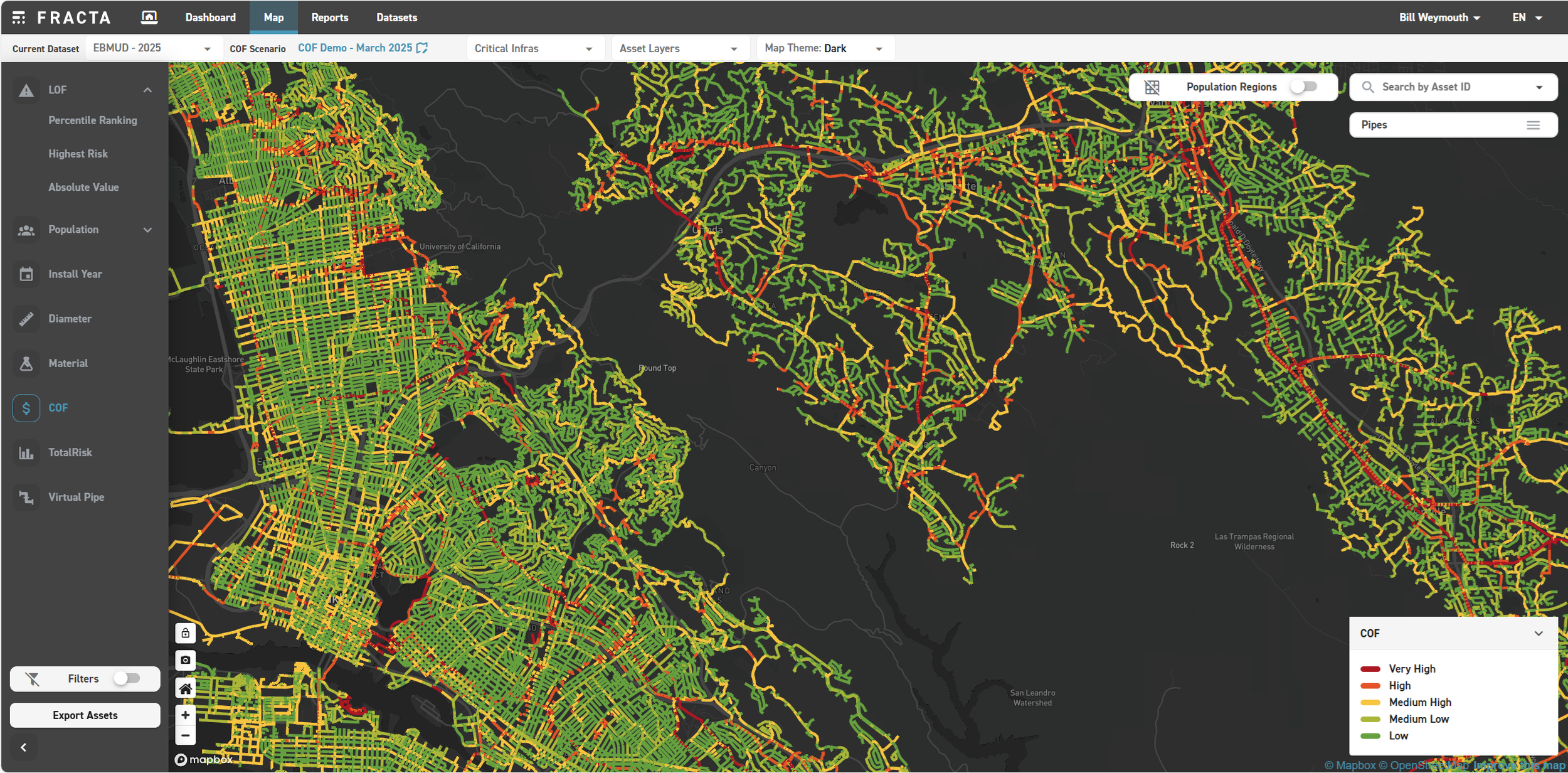The image size is (1568, 773).
Task: Click the Material flask icon
Action: 26,363
